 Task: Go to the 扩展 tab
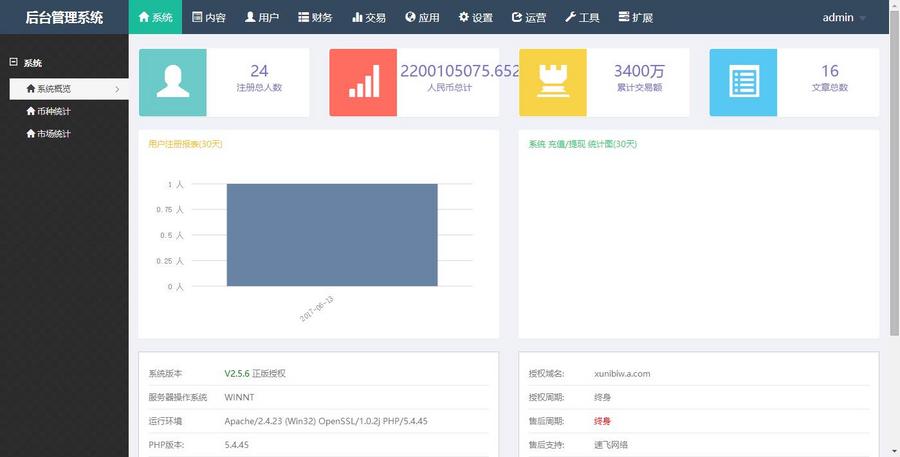coord(635,17)
